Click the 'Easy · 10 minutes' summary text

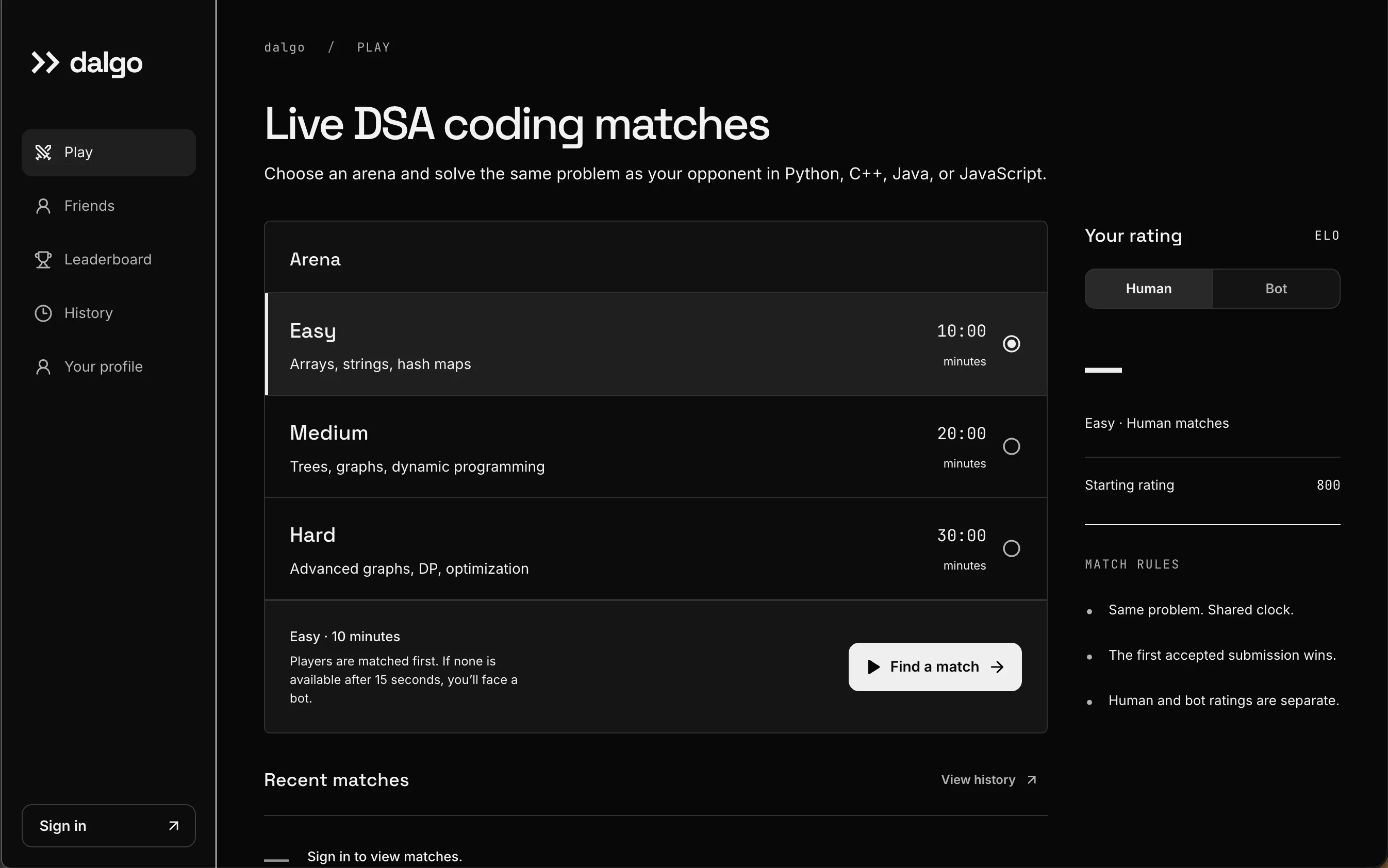(344, 636)
